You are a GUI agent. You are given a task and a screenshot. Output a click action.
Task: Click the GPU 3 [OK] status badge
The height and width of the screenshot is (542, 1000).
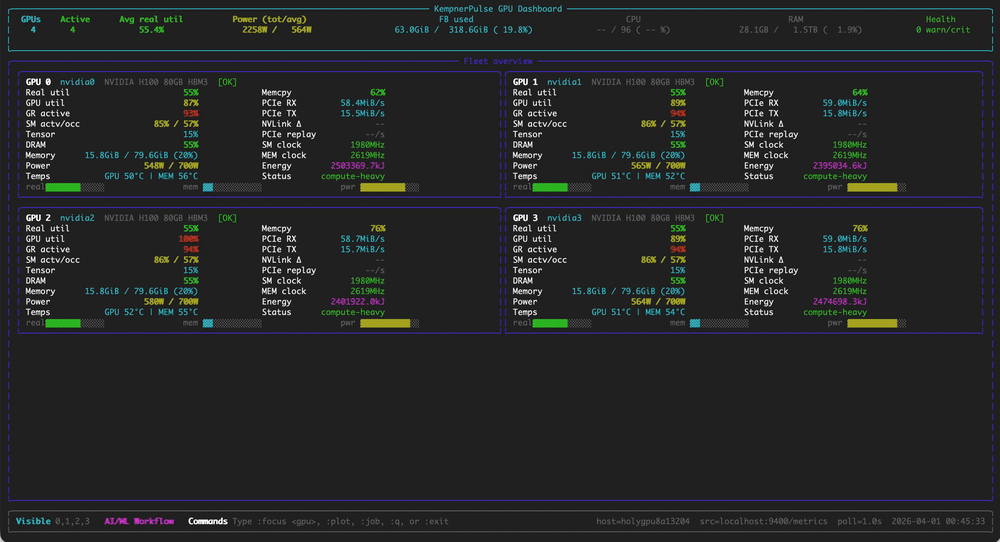(x=714, y=217)
